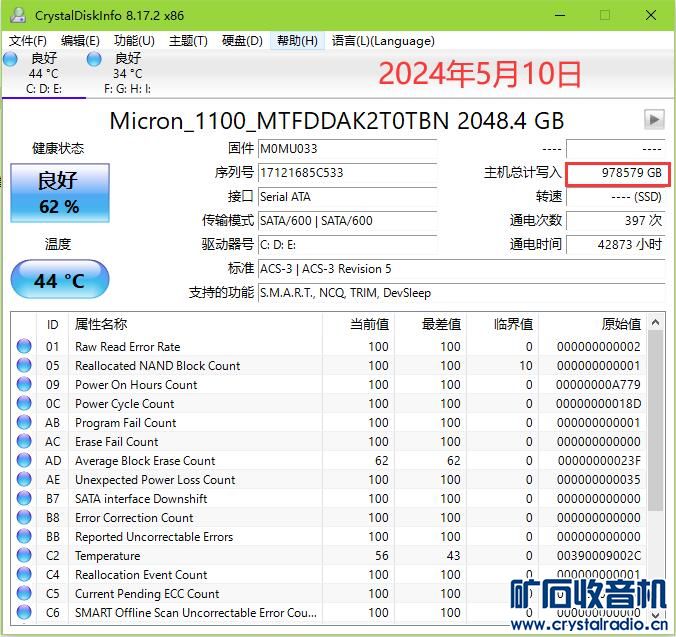Click the status icon for Program Fail Count
Screen dimensions: 676x637
[x=24, y=422]
